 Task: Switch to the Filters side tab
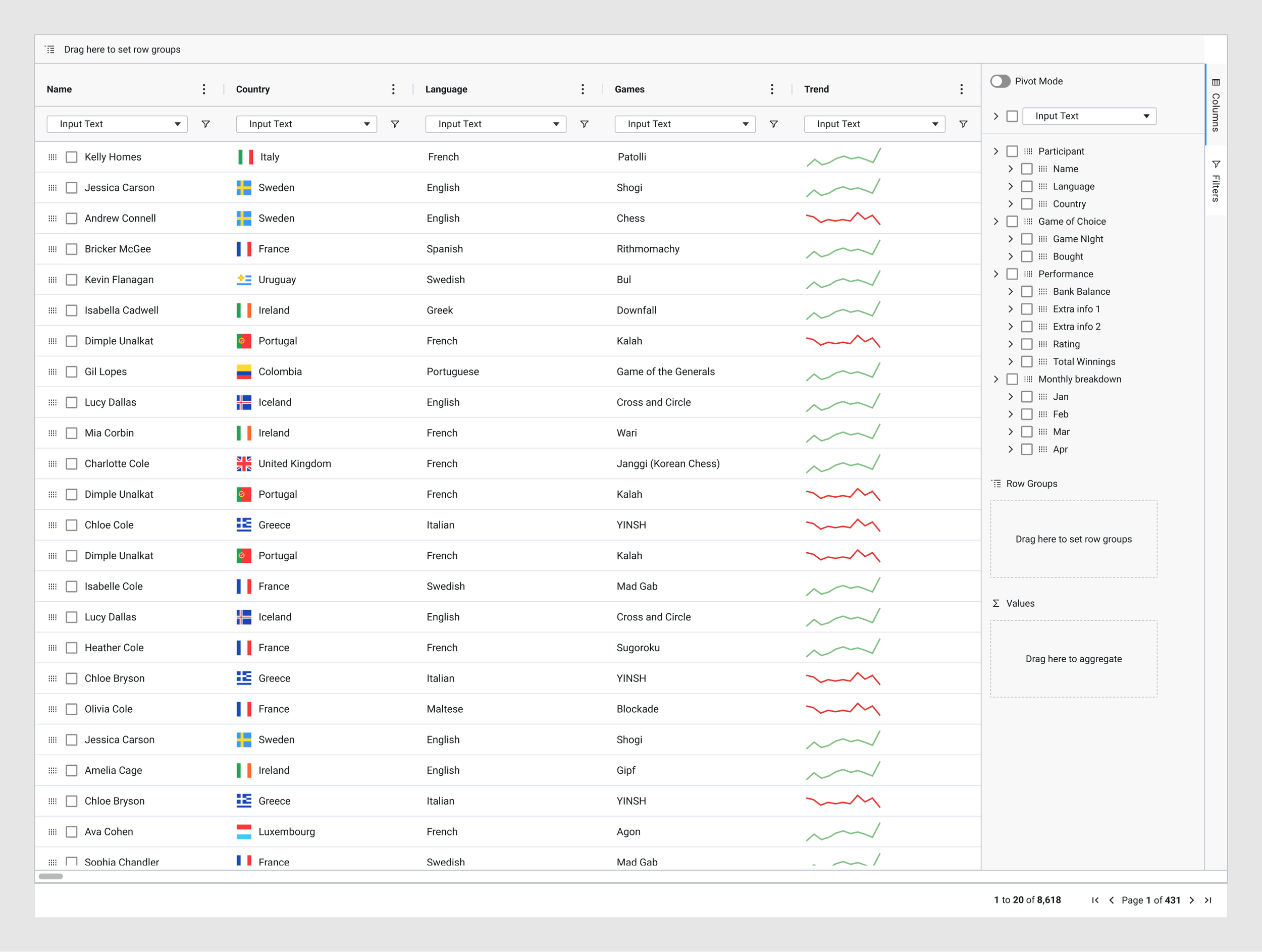click(x=1216, y=181)
